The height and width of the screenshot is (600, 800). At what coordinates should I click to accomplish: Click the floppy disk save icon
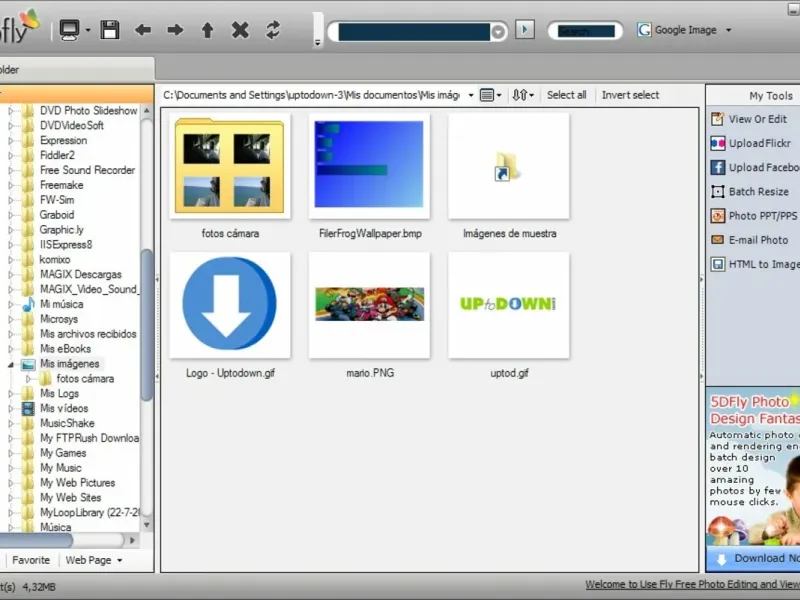pos(110,30)
